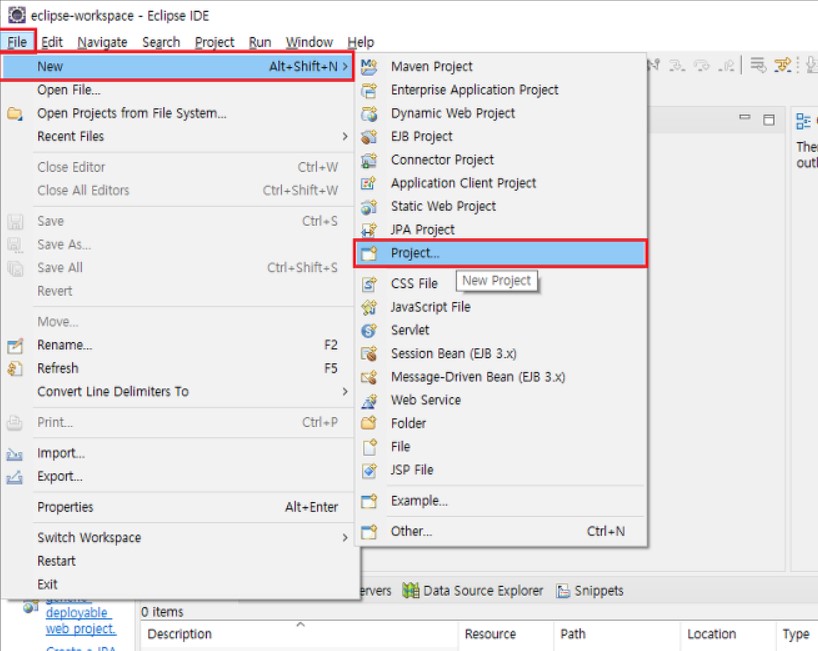Screen dimensions: 818x651
Task: Switch to the Data Source Explorer tab
Action: pyautogui.click(x=473, y=590)
